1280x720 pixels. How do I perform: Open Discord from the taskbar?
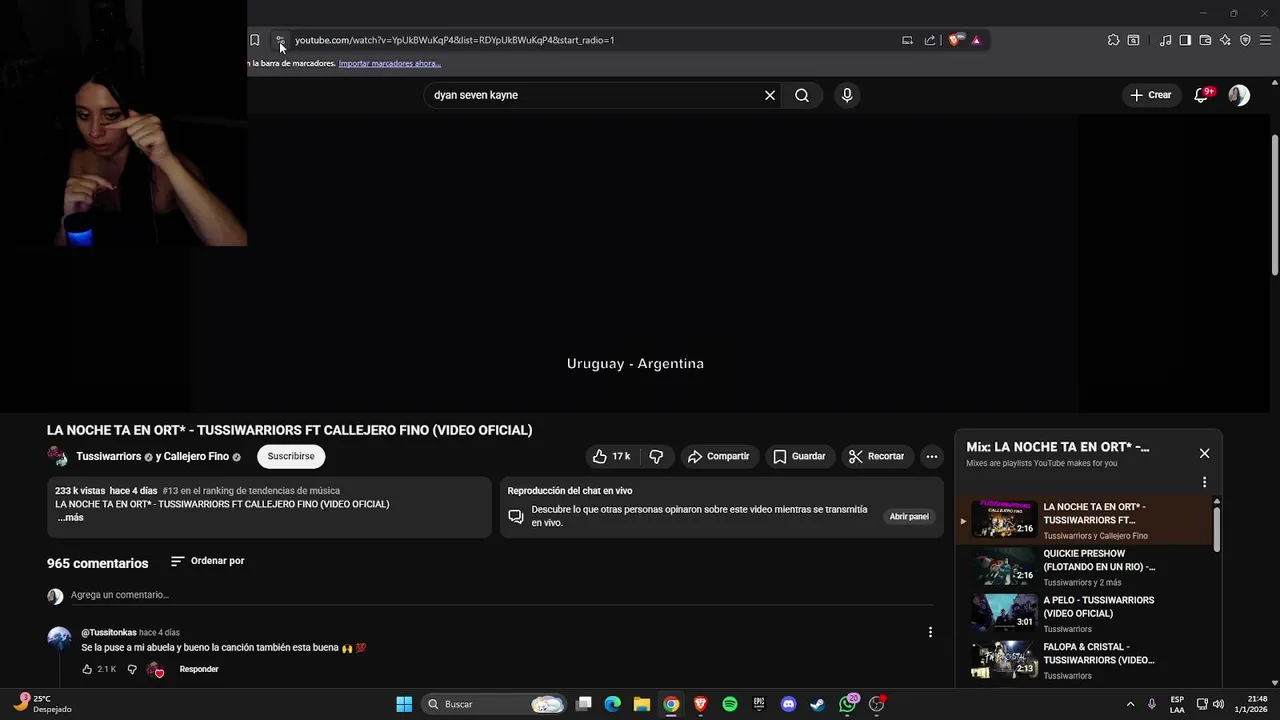[788, 704]
